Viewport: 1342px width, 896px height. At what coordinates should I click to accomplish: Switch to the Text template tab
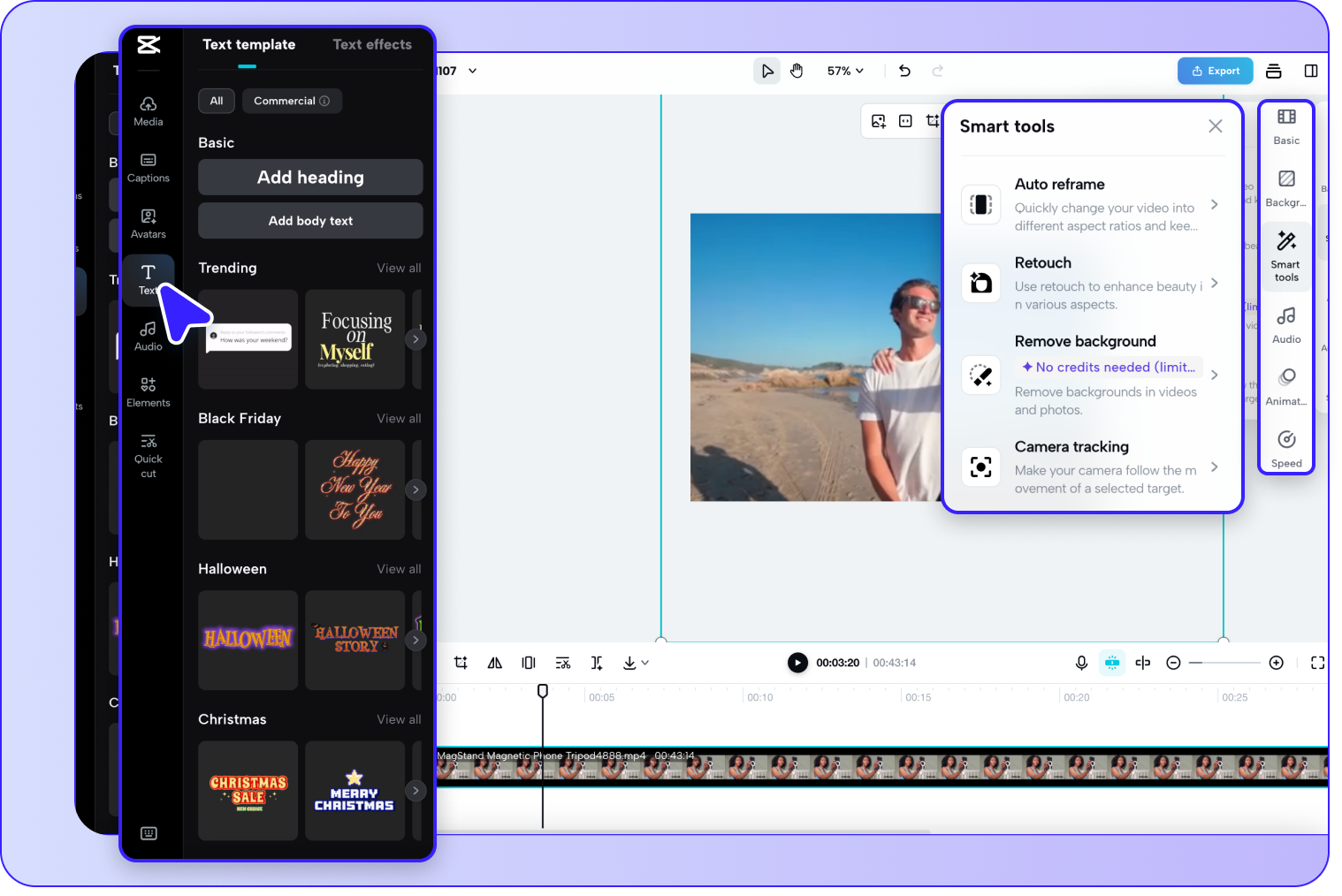[248, 44]
